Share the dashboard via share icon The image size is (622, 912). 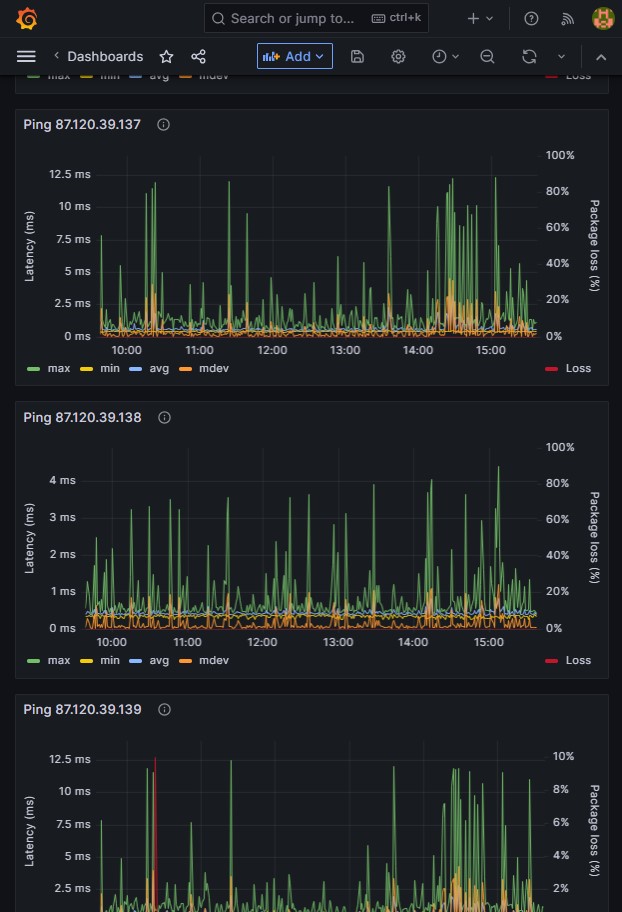pyautogui.click(x=198, y=56)
